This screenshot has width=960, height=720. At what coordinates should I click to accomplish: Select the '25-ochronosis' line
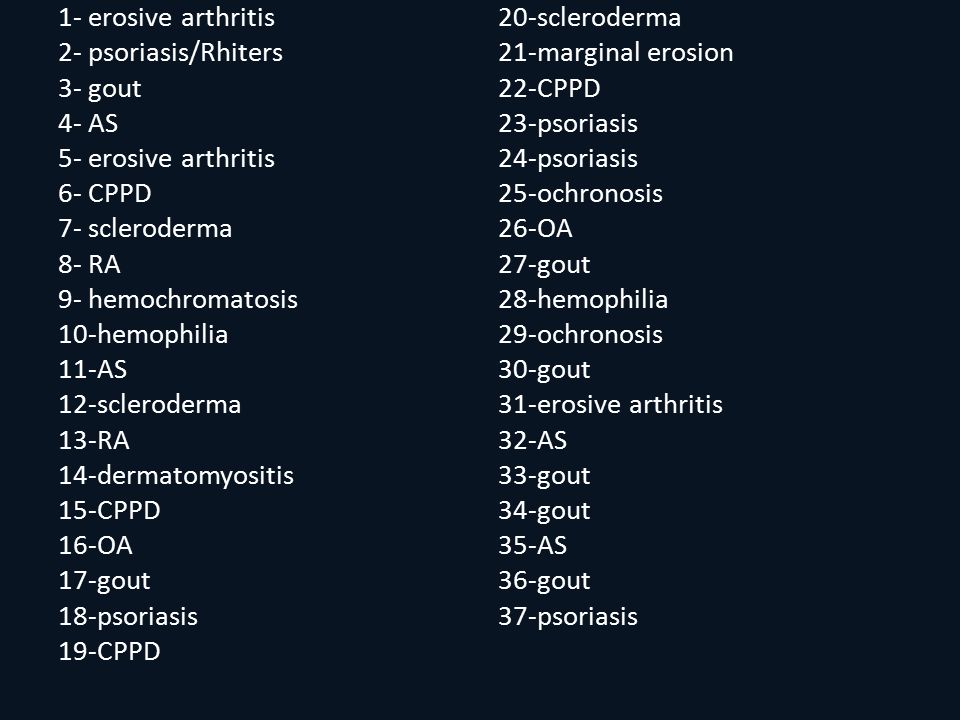pos(580,193)
